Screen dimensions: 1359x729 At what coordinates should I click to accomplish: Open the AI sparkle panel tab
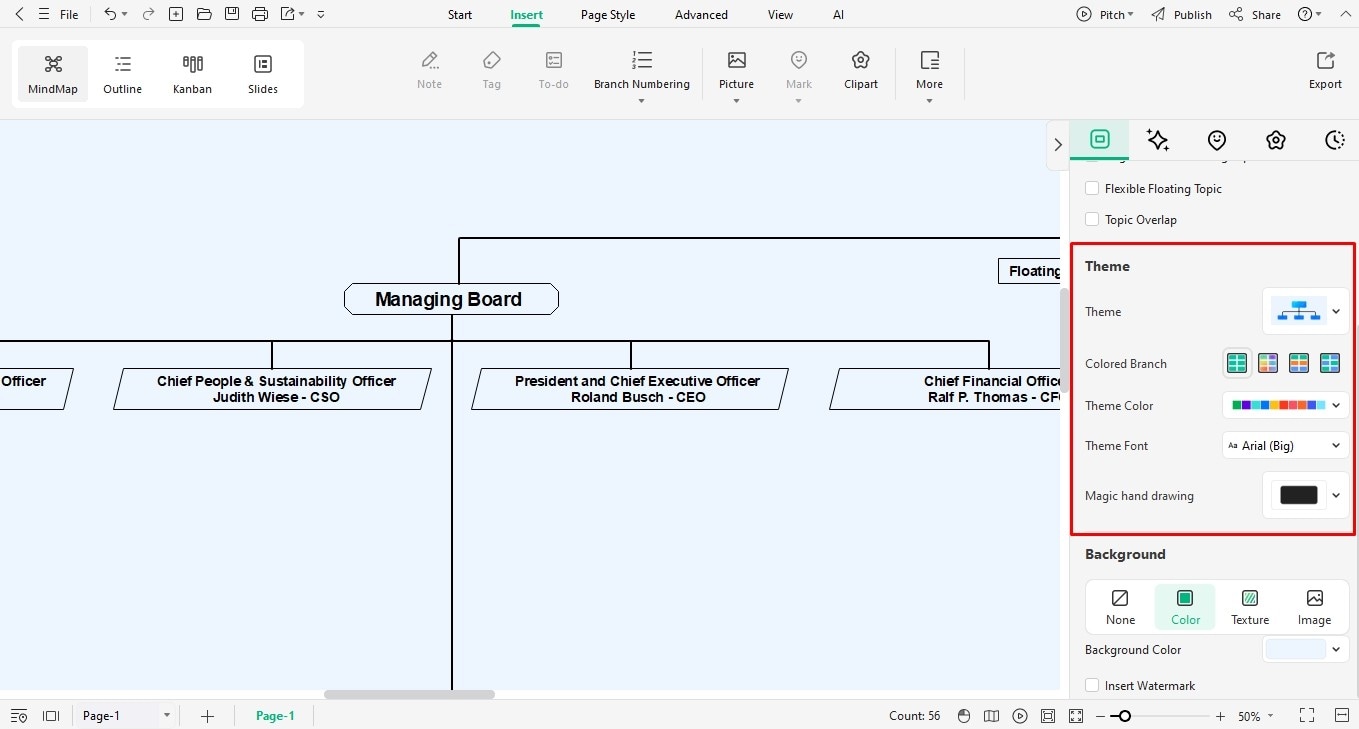[1158, 140]
